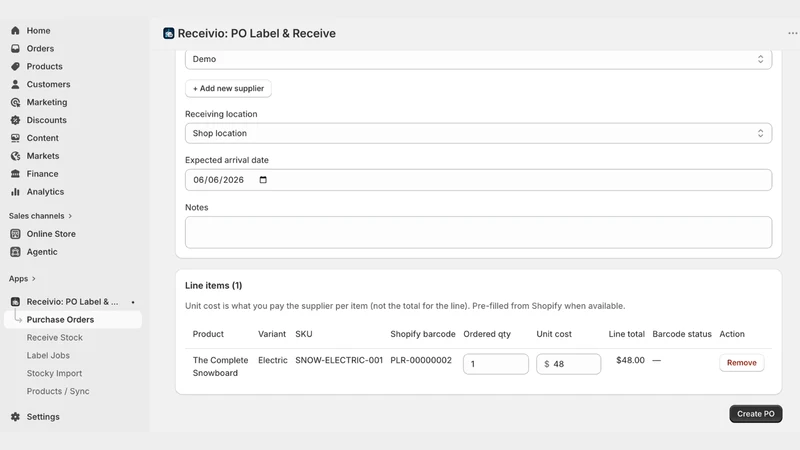Click the SKU SNOW-ELECTRIC-001 cell
The height and width of the screenshot is (450, 800).
339,360
